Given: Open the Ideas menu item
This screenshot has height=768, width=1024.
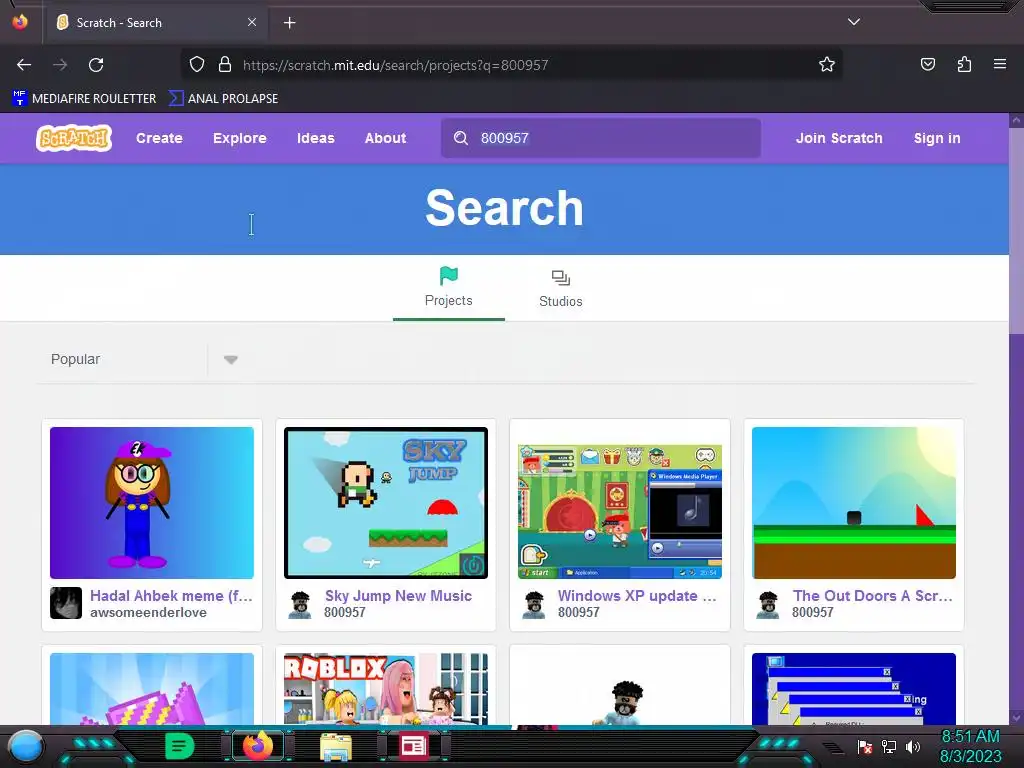Looking at the screenshot, I should 315,138.
